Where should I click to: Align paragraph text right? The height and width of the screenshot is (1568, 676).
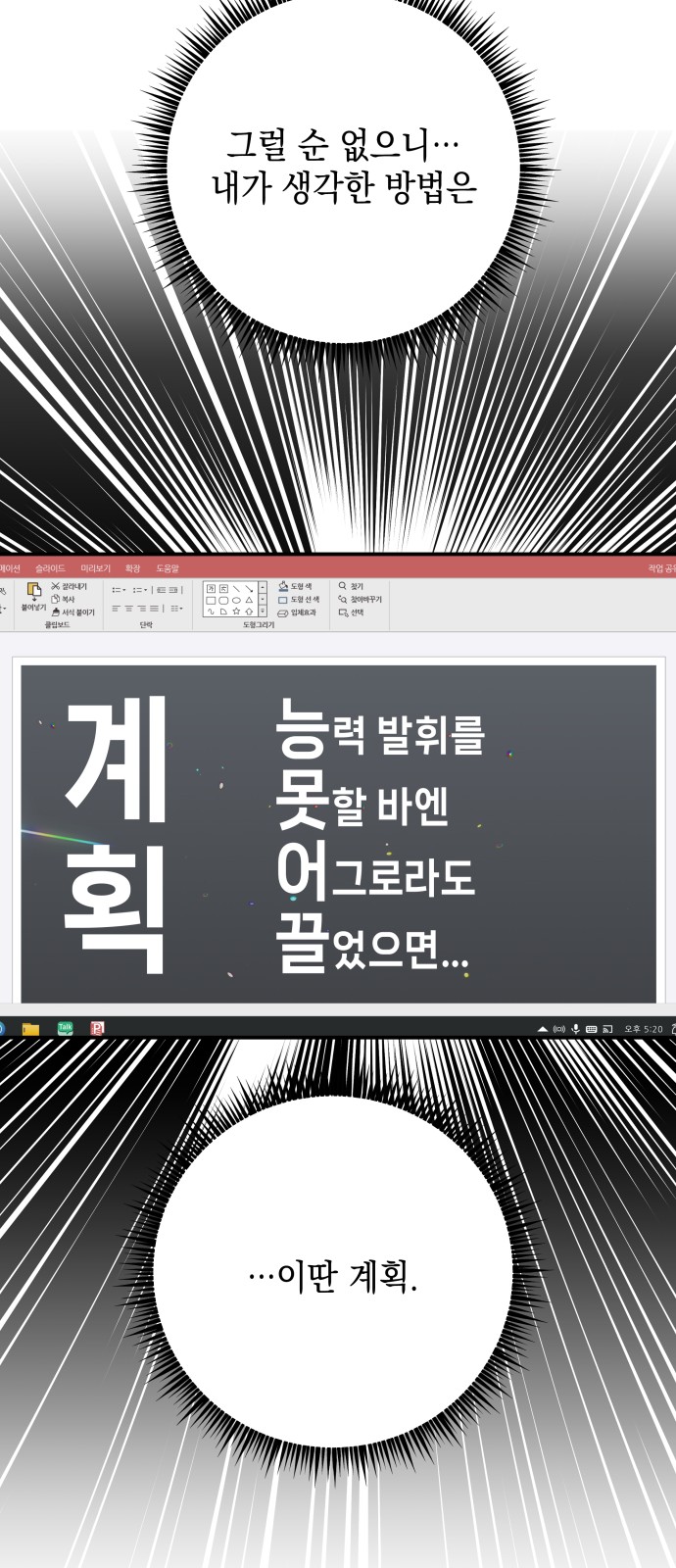(142, 609)
